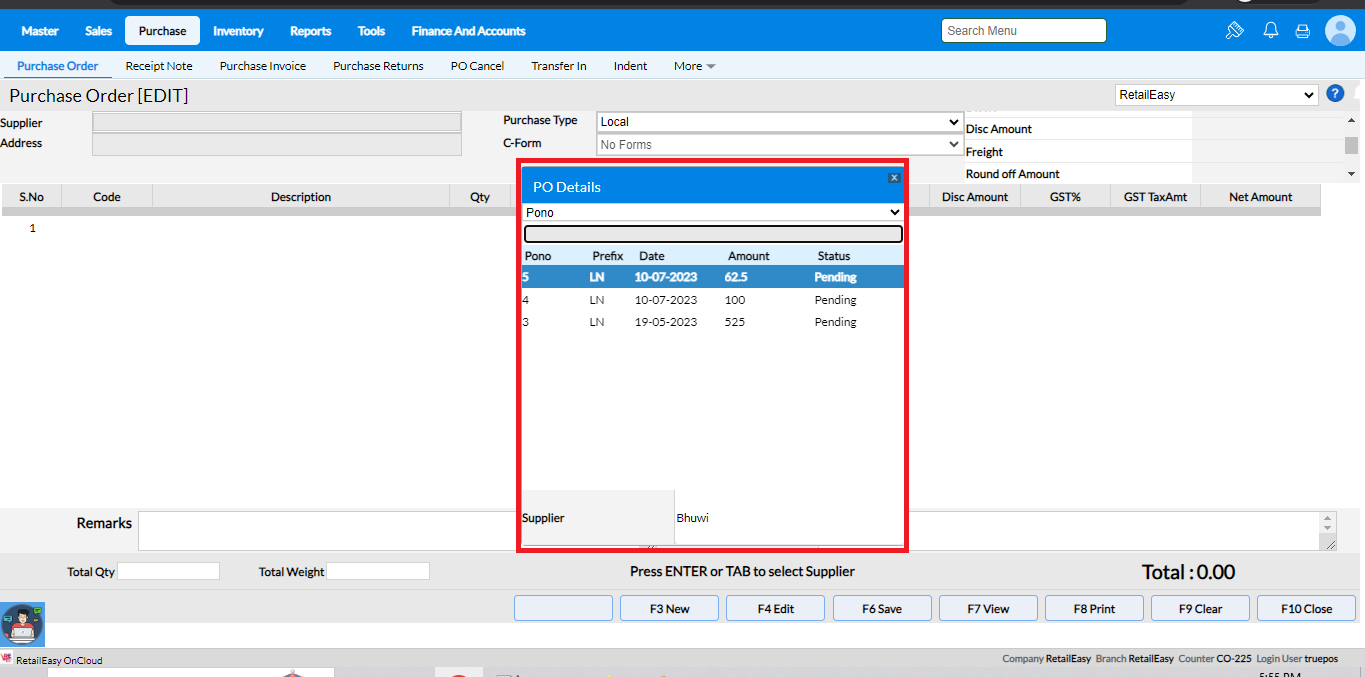Expand the Purchase Type dropdown
Image resolution: width=1365 pixels, height=677 pixels.
coord(780,122)
